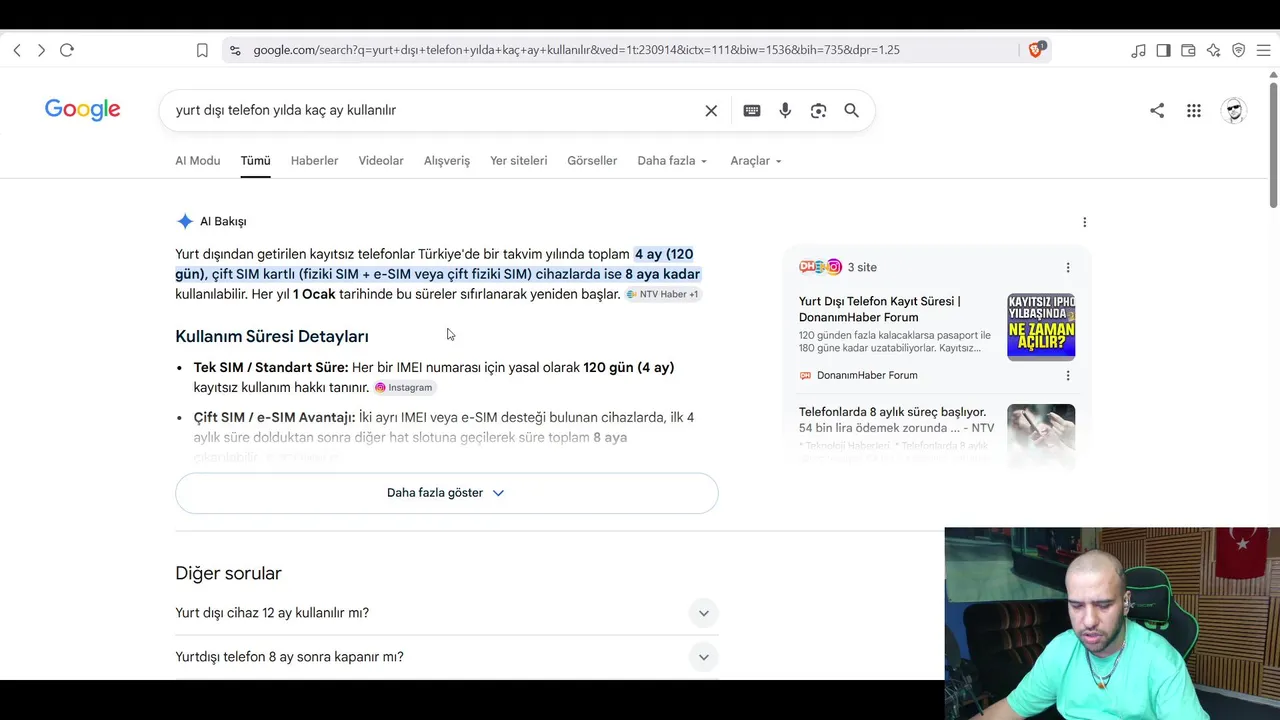Click the "AI Bakışı" label

click(x=223, y=222)
